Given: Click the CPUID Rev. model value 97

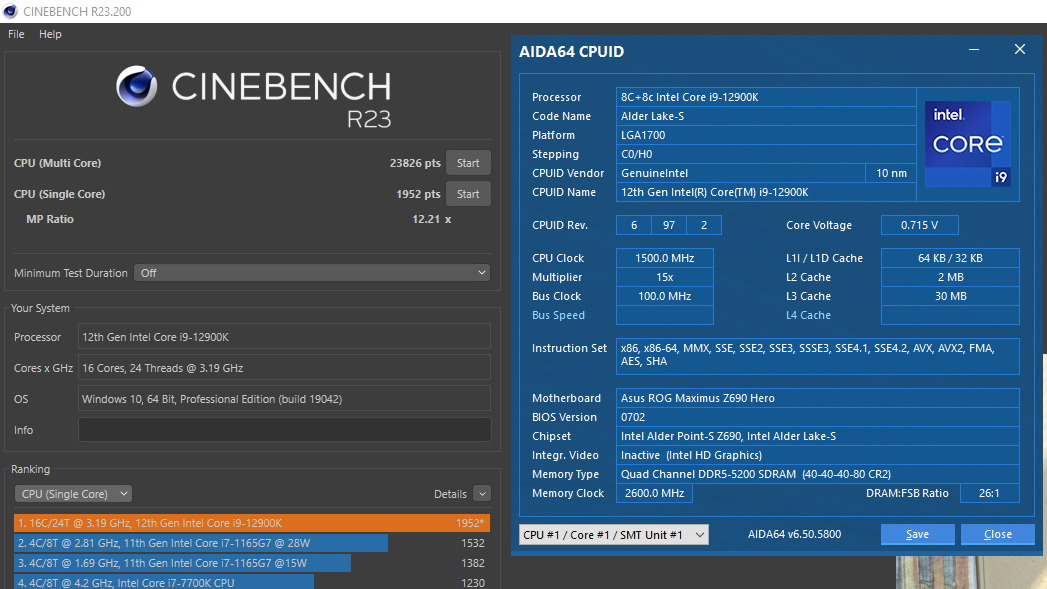Looking at the screenshot, I should 668,225.
